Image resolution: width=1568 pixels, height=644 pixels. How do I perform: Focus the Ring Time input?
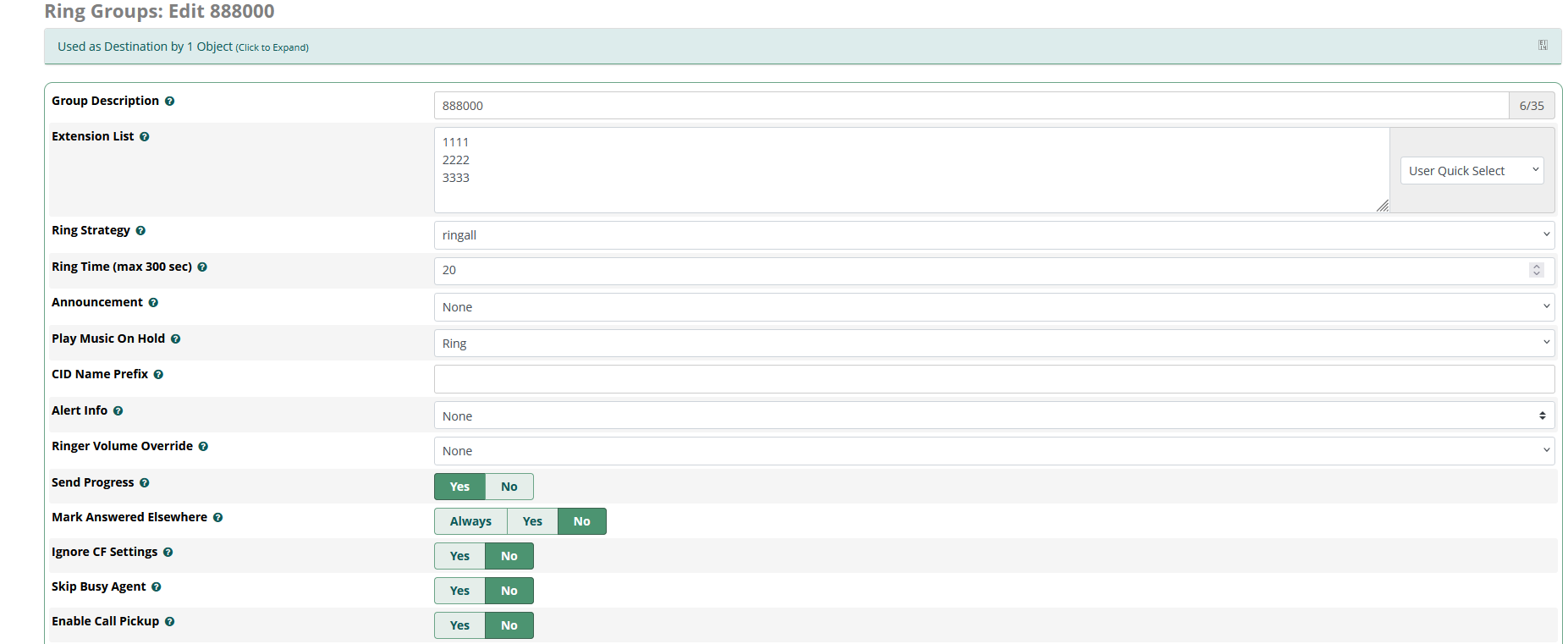pyautogui.click(x=994, y=271)
